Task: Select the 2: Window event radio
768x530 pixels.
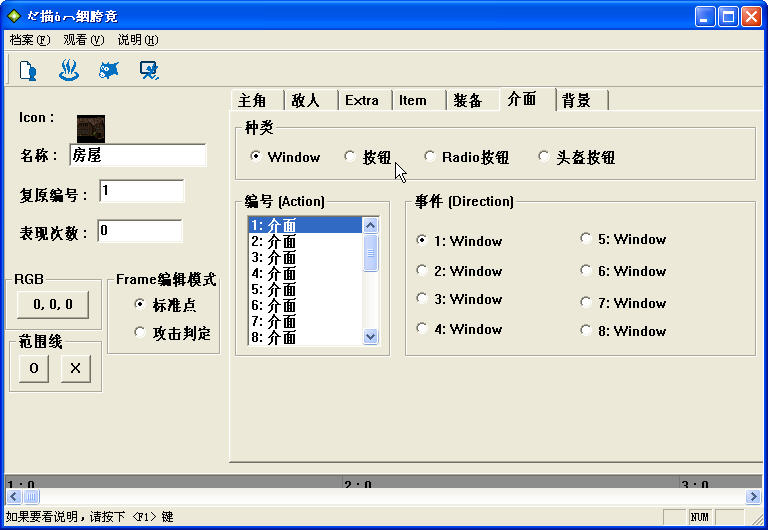Action: pyautogui.click(x=459, y=270)
